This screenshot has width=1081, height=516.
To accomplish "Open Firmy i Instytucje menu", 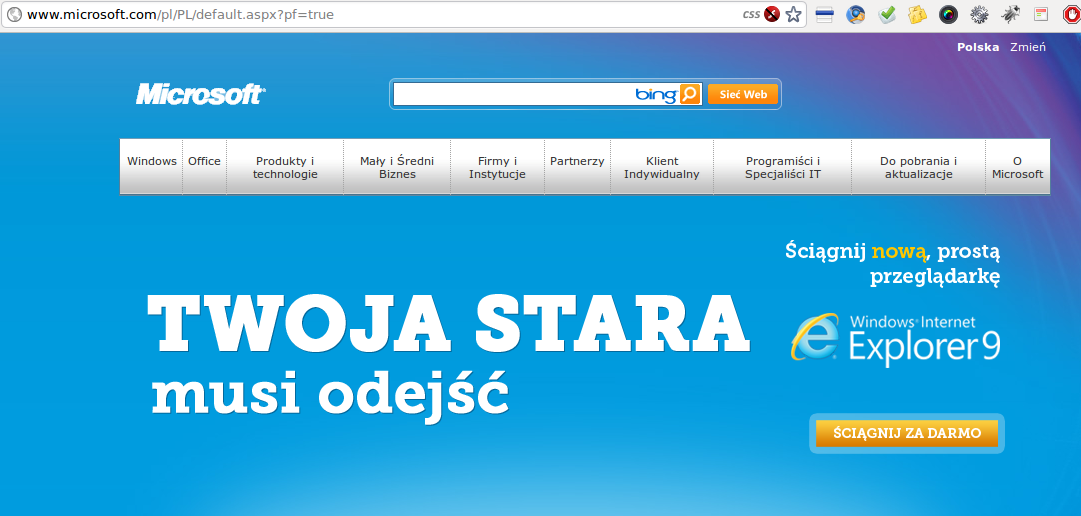I will point(497,166).
